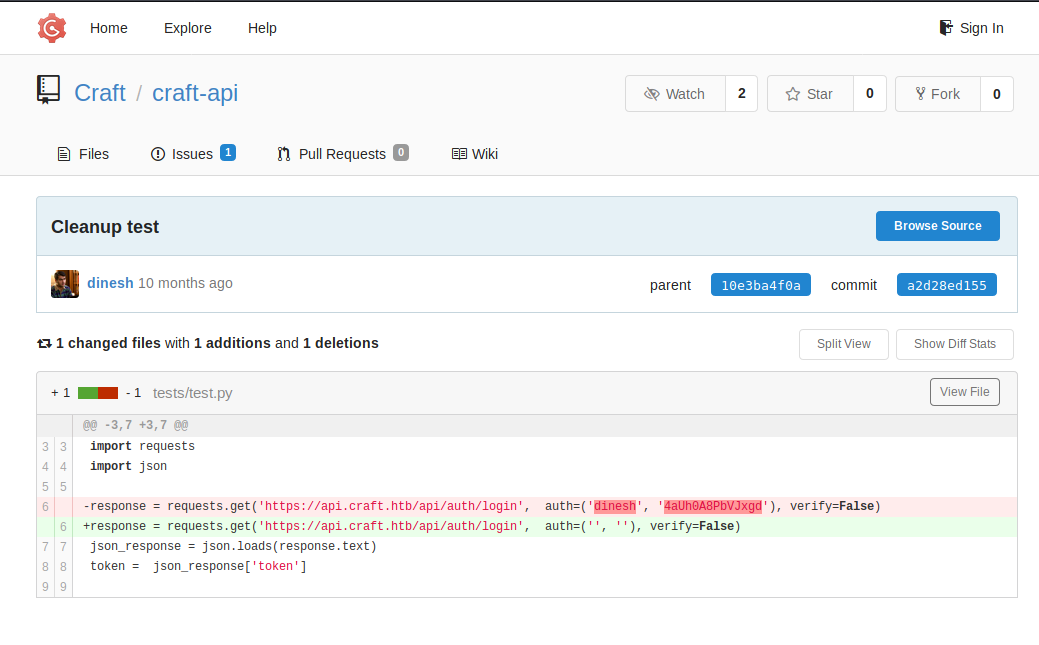This screenshot has height=645, width=1039.
Task: Click the Craft owner link
Action: tap(100, 93)
